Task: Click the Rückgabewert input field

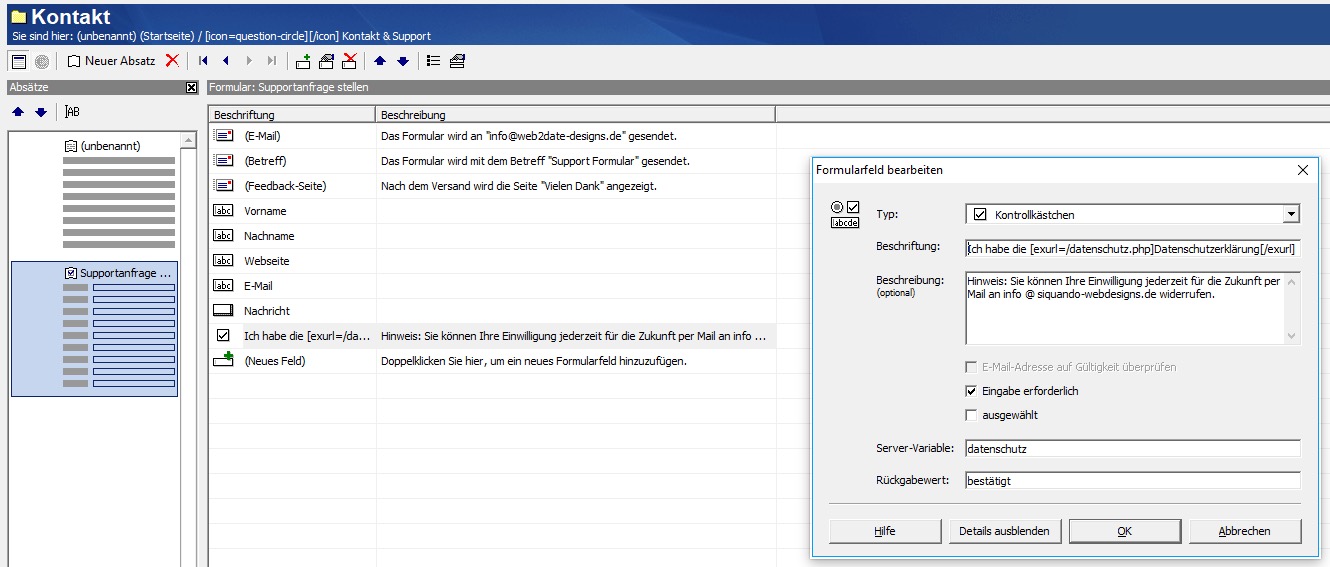Action: pos(1133,481)
